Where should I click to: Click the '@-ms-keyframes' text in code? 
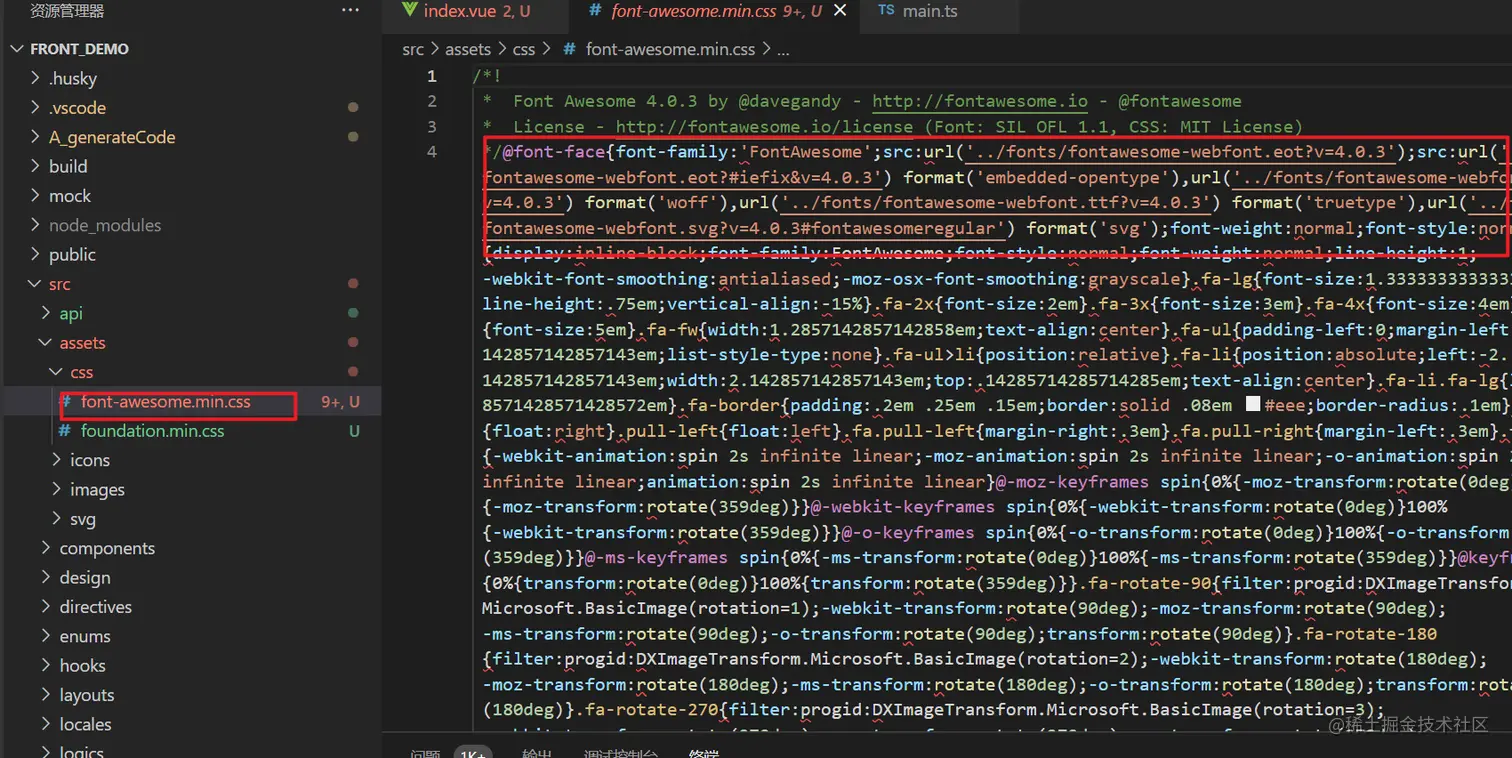pos(656,557)
